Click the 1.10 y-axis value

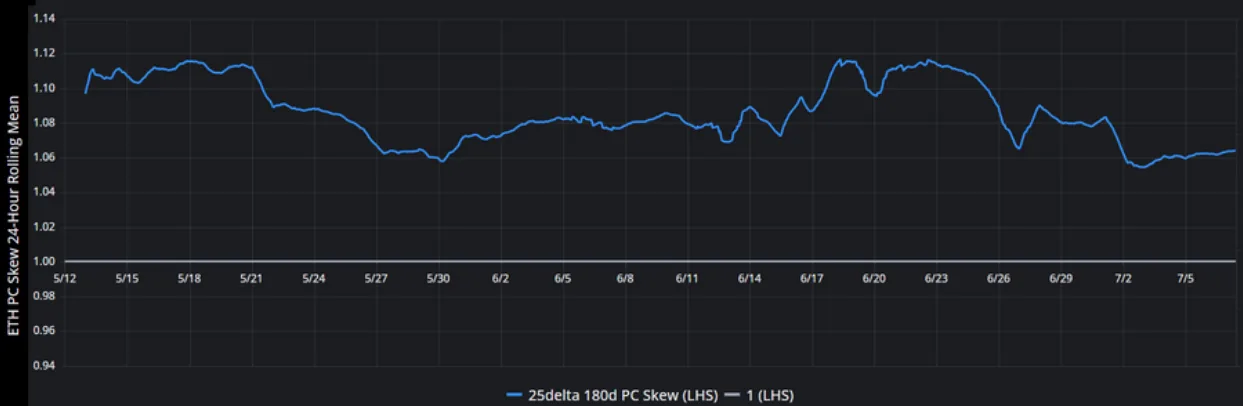44,89
